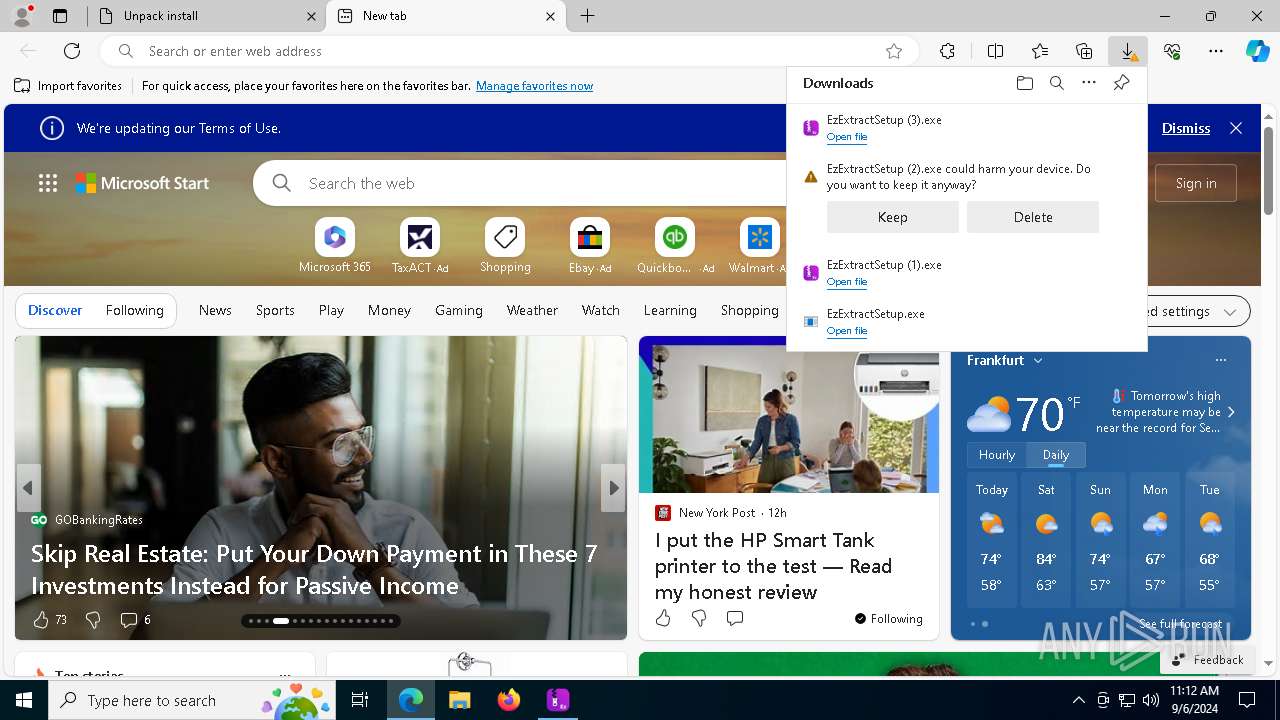Open the downloads folder icon
The image size is (1280, 720).
1025,83
